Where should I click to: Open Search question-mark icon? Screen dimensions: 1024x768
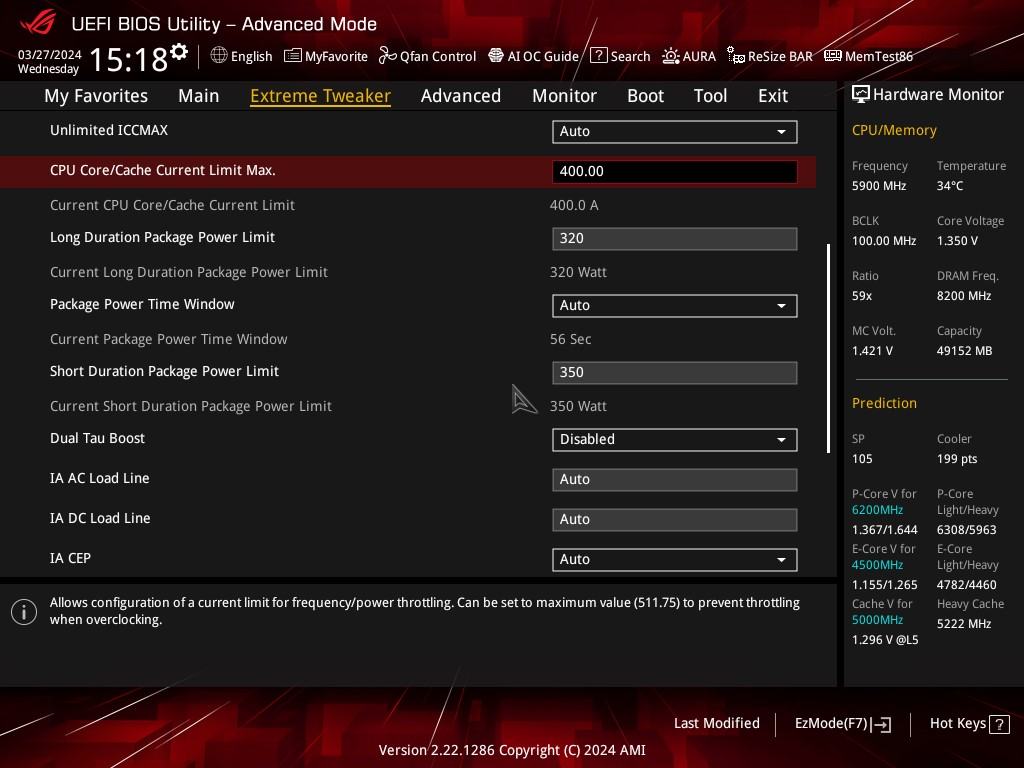[x=598, y=56]
